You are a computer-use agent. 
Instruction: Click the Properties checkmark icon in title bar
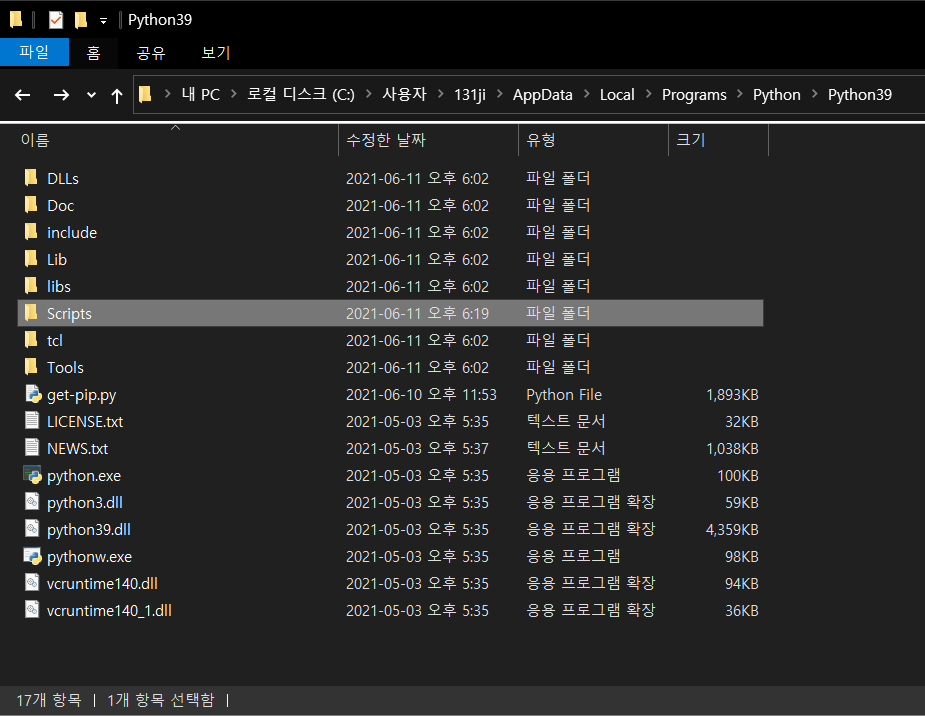point(55,20)
